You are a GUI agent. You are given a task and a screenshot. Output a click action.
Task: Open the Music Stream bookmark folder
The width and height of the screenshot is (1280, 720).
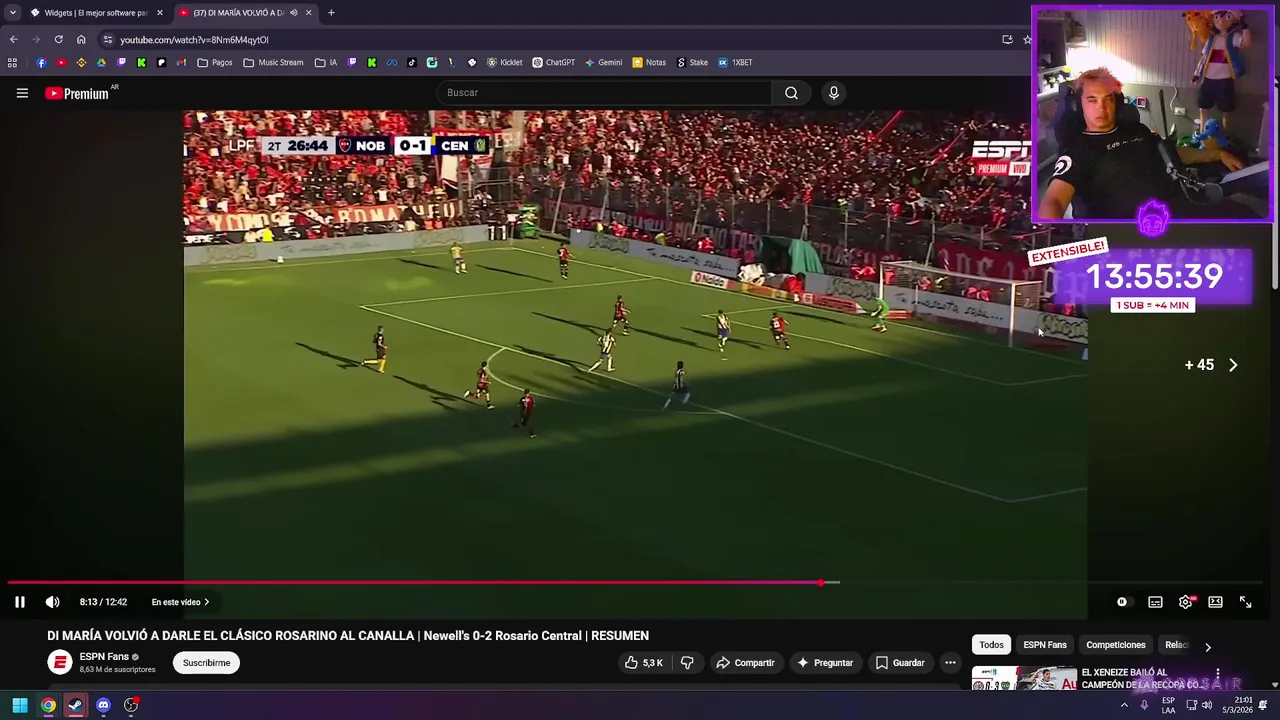click(273, 62)
